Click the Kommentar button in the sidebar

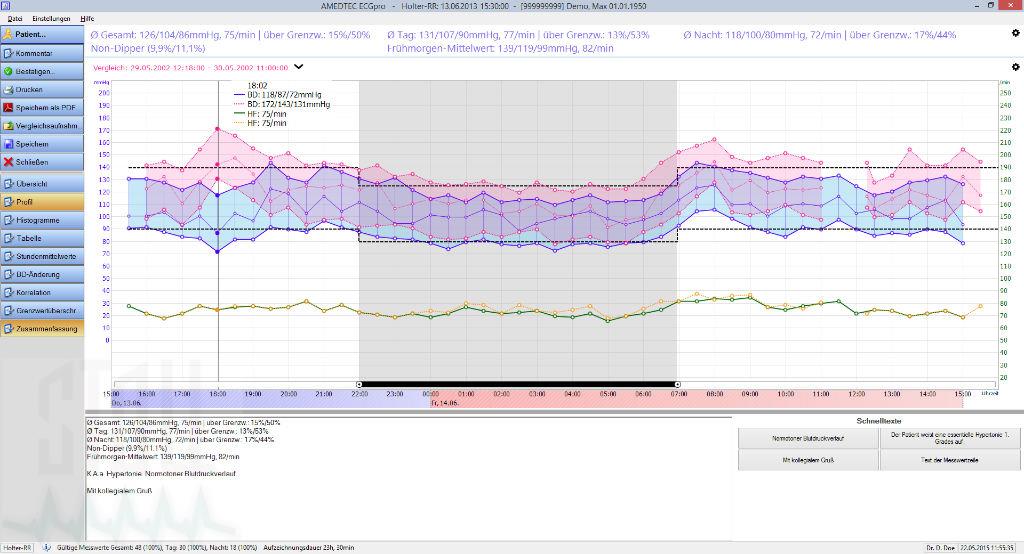click(x=43, y=52)
